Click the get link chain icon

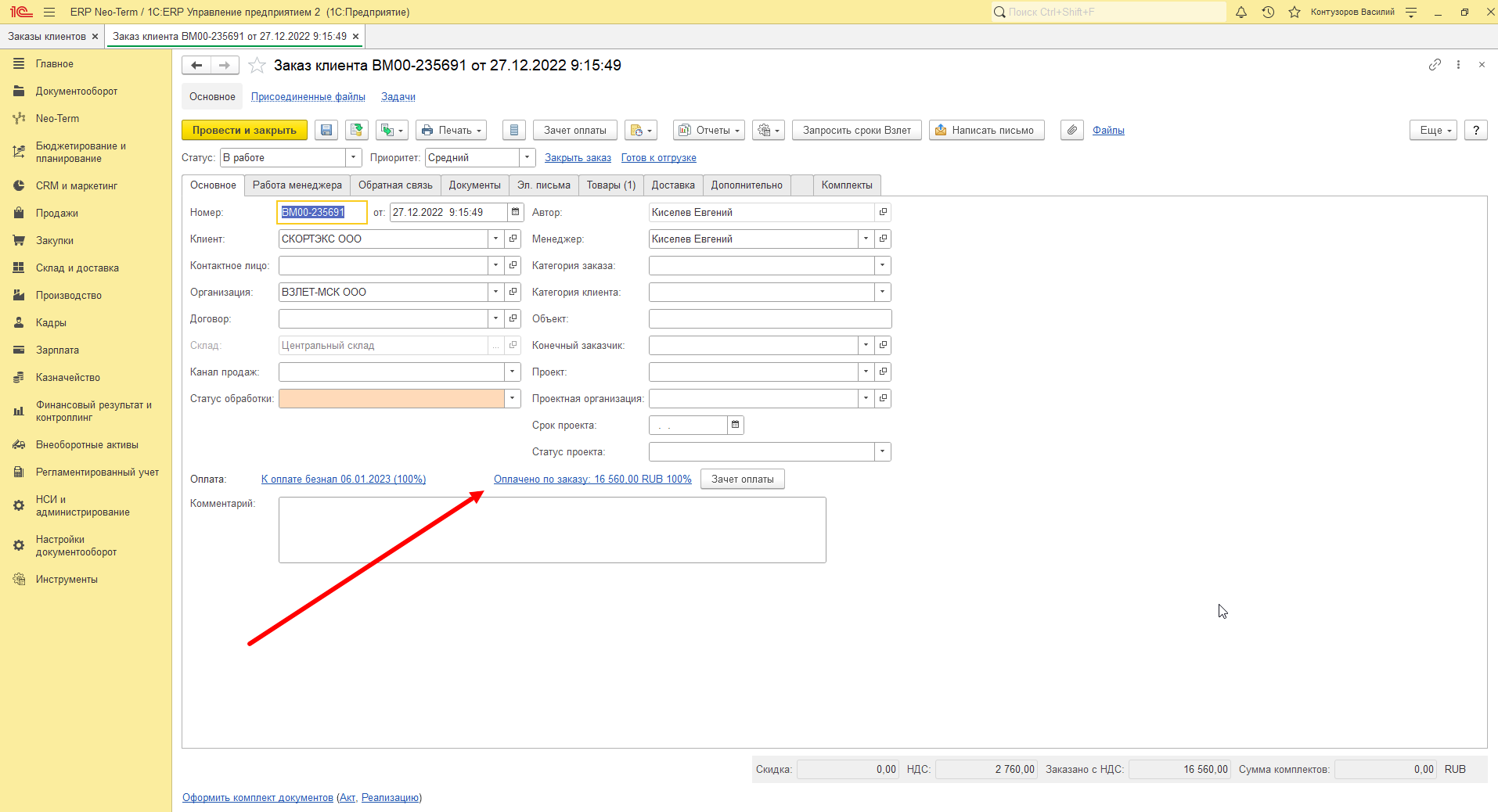1435,65
